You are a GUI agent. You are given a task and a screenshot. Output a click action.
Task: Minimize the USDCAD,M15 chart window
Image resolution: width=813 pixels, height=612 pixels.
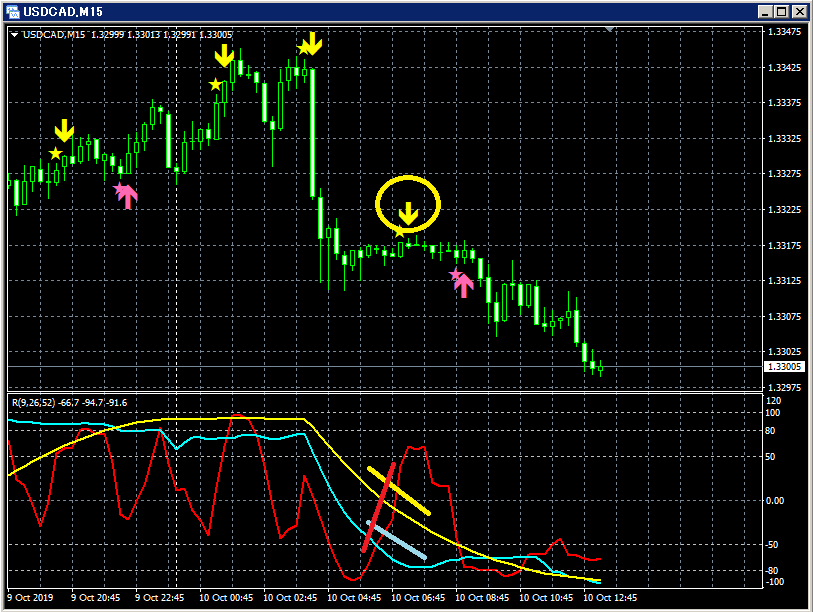coord(764,11)
